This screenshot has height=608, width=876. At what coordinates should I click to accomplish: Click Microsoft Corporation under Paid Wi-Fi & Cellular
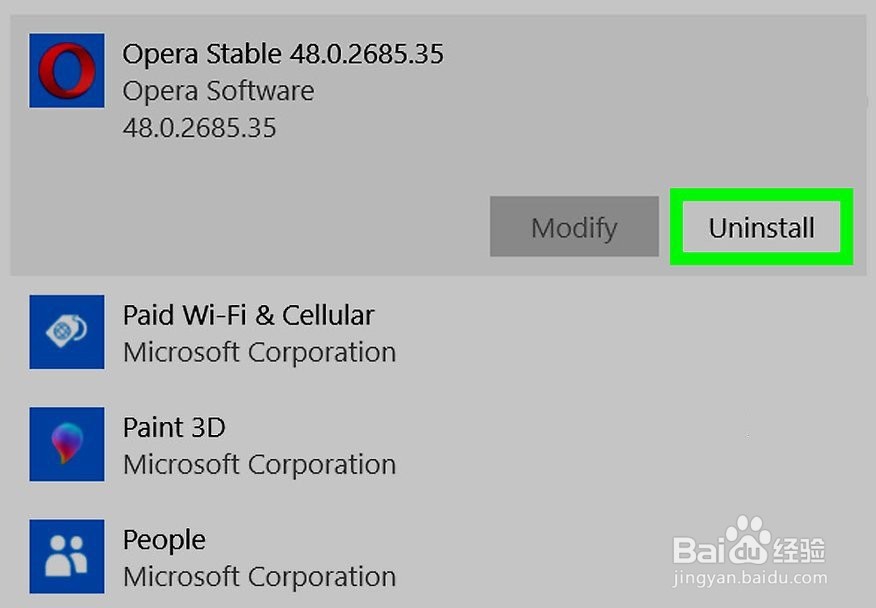pos(259,353)
